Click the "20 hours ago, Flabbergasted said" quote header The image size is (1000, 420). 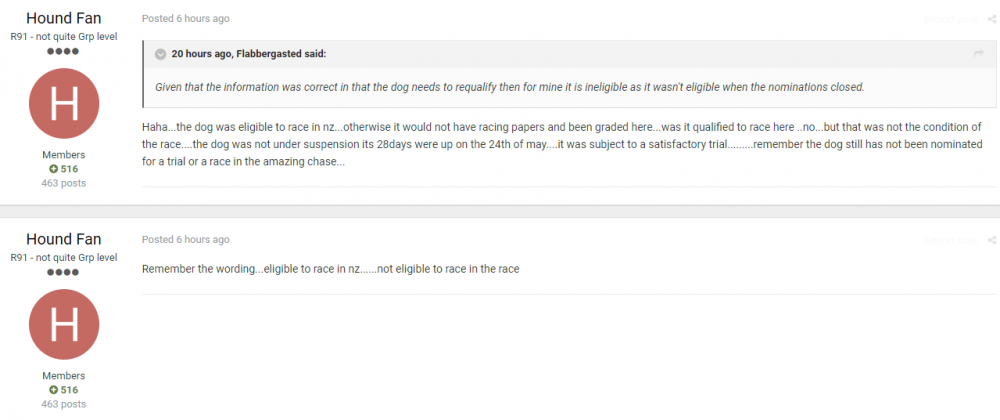[249, 54]
